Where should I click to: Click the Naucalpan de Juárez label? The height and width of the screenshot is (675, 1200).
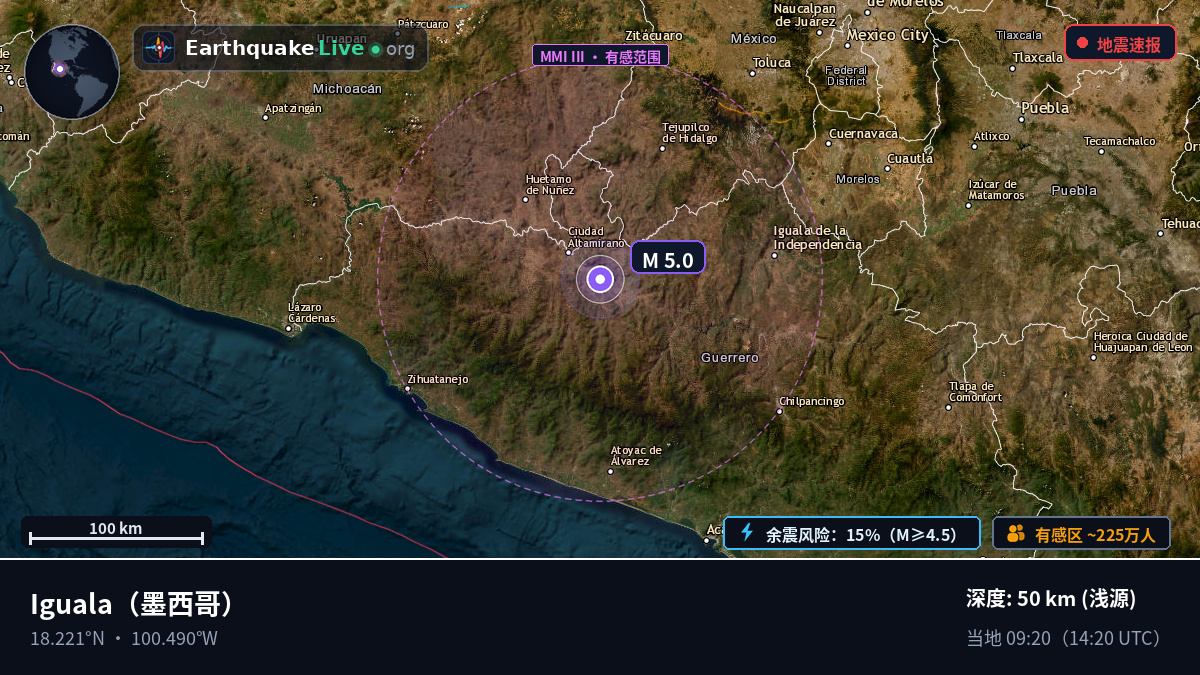(x=805, y=14)
